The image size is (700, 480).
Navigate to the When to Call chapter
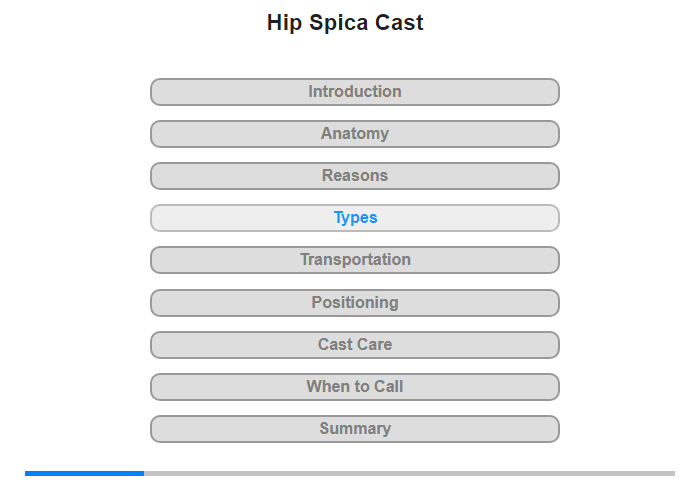pos(354,387)
